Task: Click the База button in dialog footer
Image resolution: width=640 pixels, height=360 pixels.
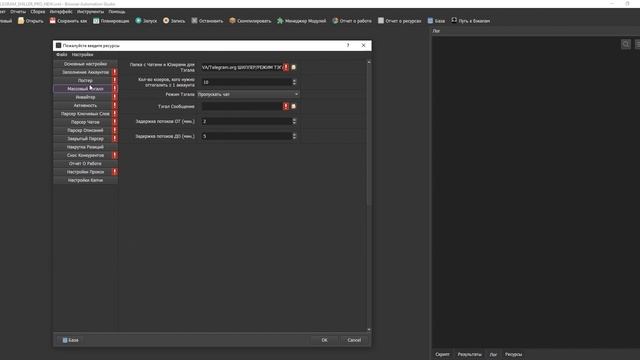Action: 71,340
